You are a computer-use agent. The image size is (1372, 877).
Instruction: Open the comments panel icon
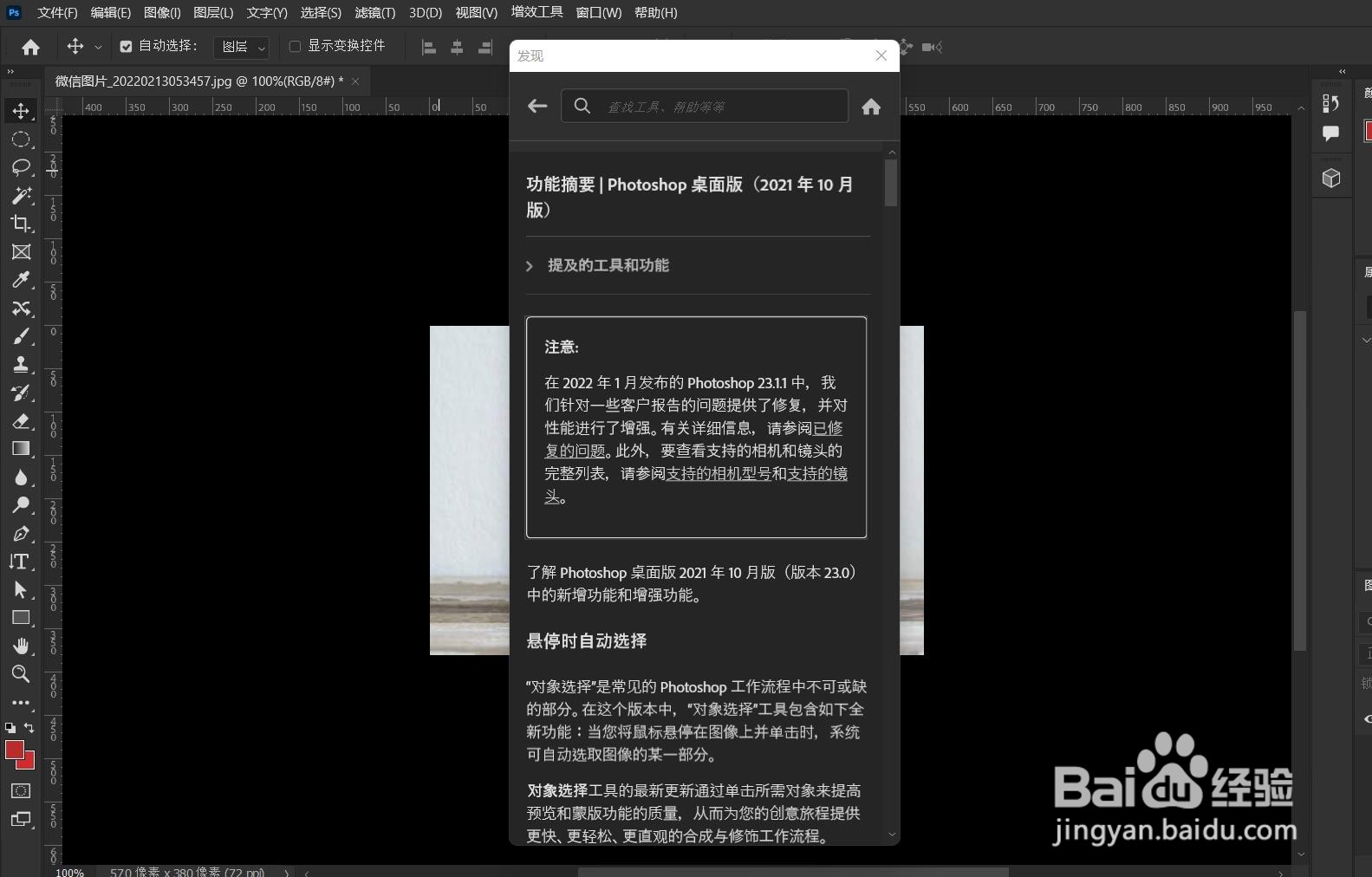pyautogui.click(x=1331, y=133)
